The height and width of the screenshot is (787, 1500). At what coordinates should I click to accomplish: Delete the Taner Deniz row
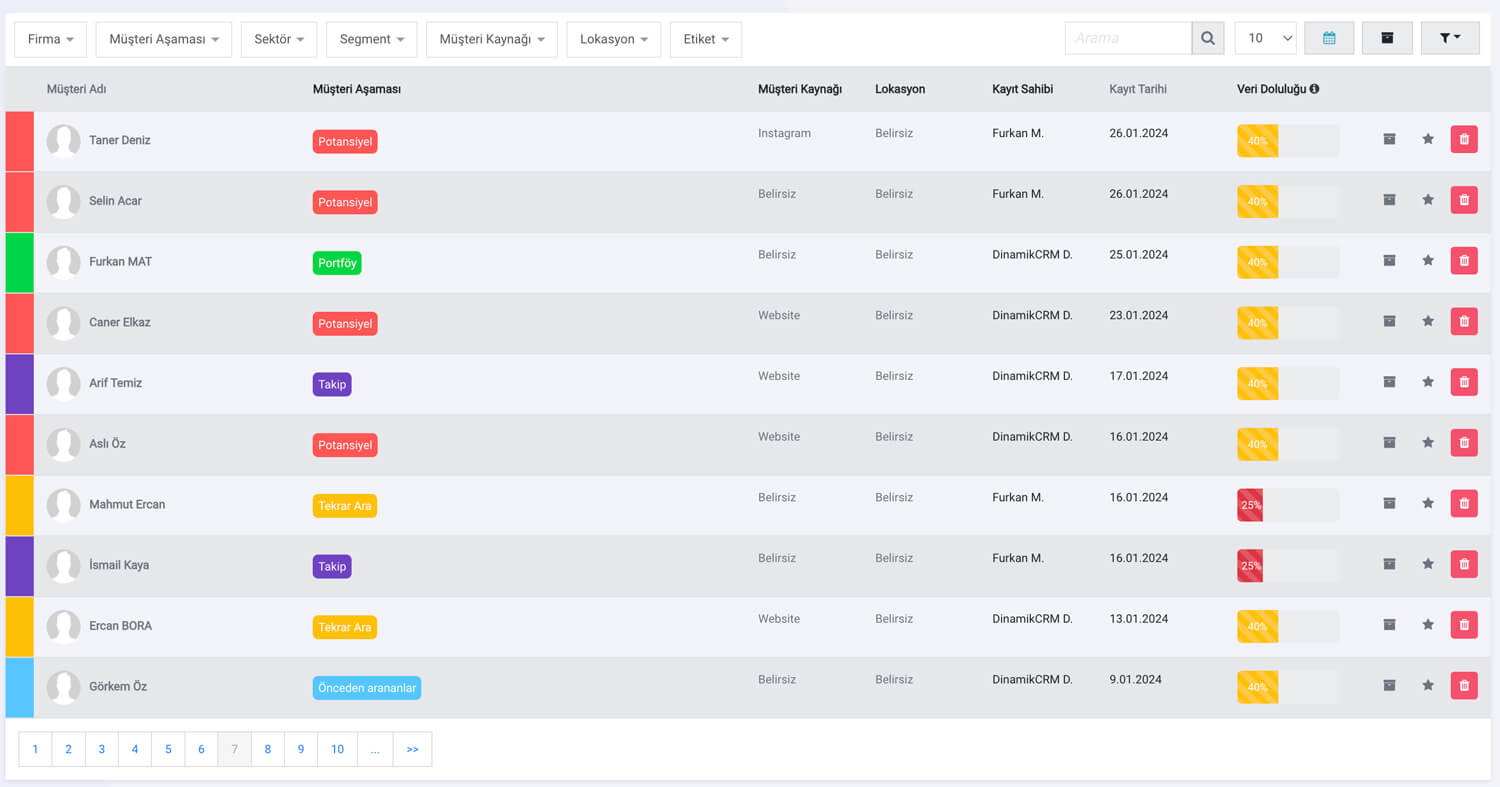click(1464, 139)
